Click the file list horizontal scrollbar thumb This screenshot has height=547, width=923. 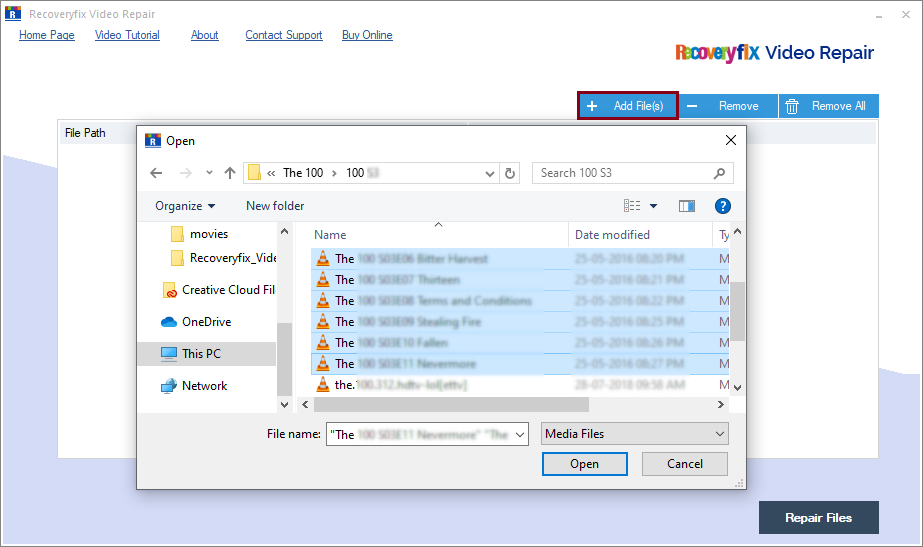451,405
